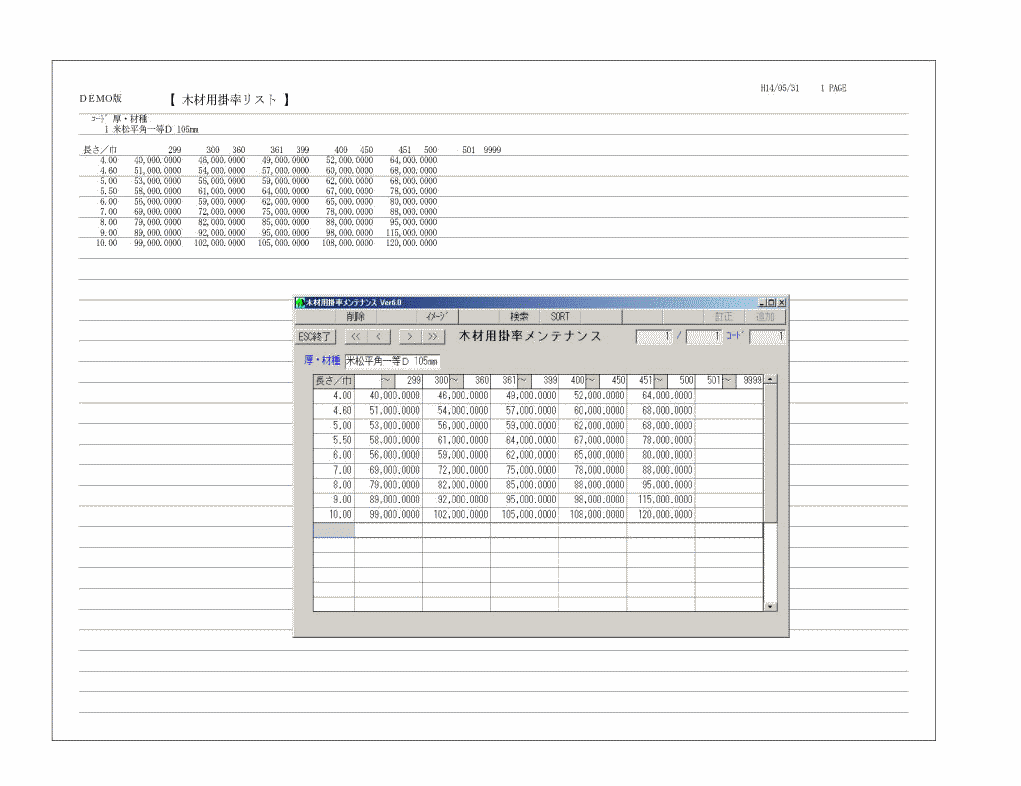Select the 4.00 length row first price cell

click(x=388, y=396)
